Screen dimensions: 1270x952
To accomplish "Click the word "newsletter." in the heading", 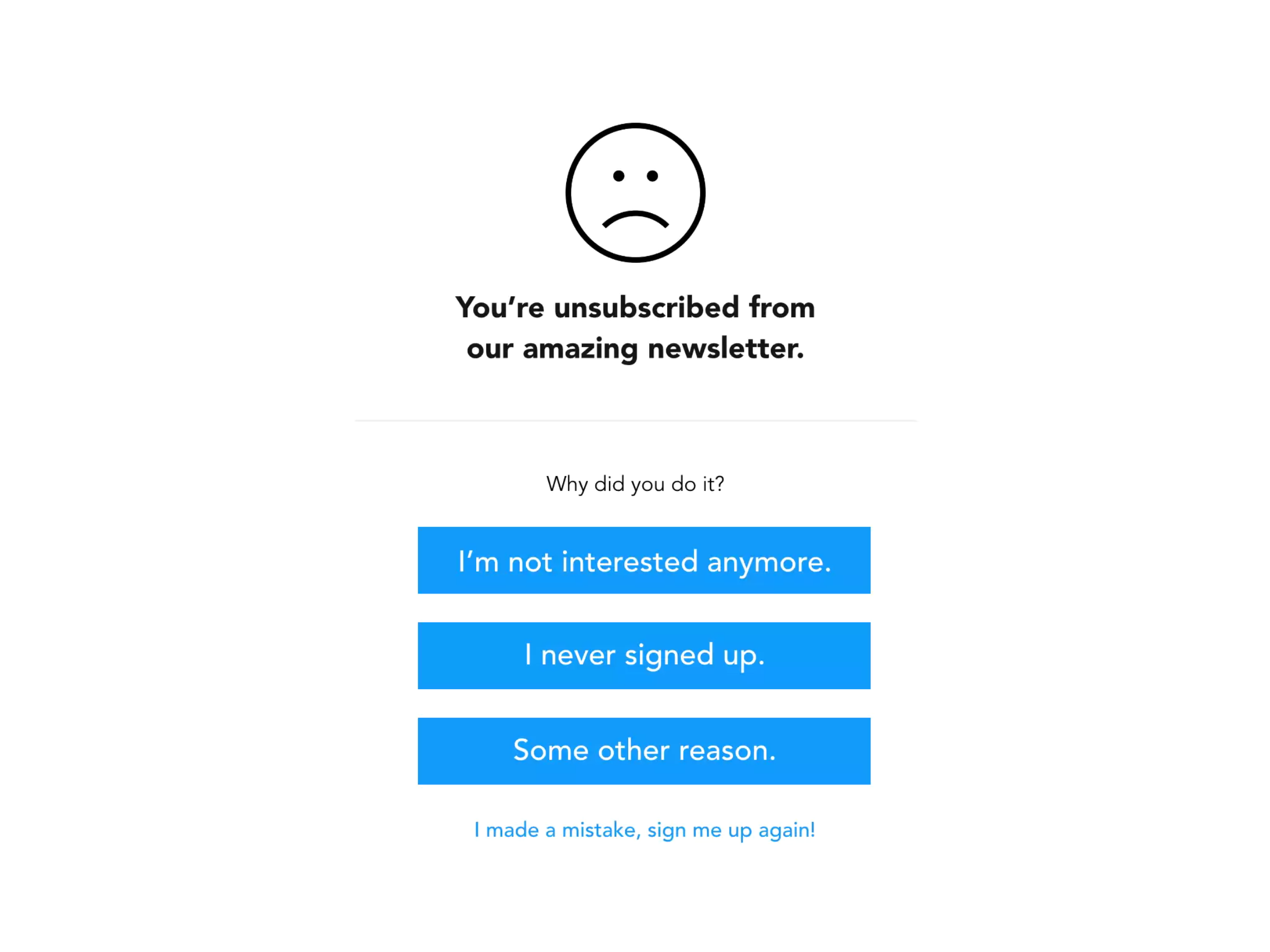I will click(725, 349).
